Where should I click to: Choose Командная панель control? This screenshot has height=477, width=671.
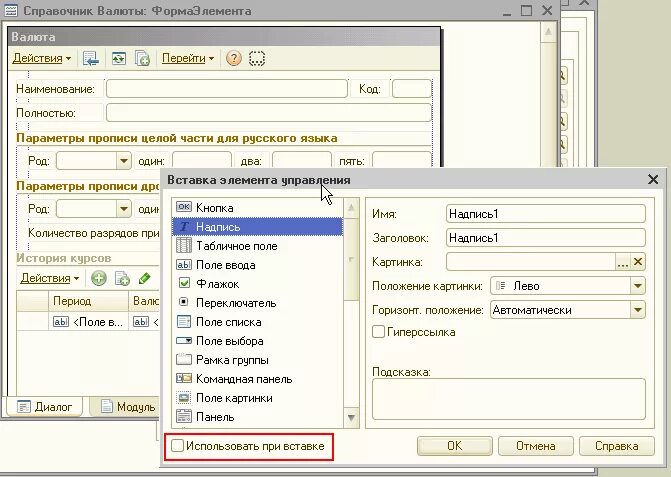point(258,379)
